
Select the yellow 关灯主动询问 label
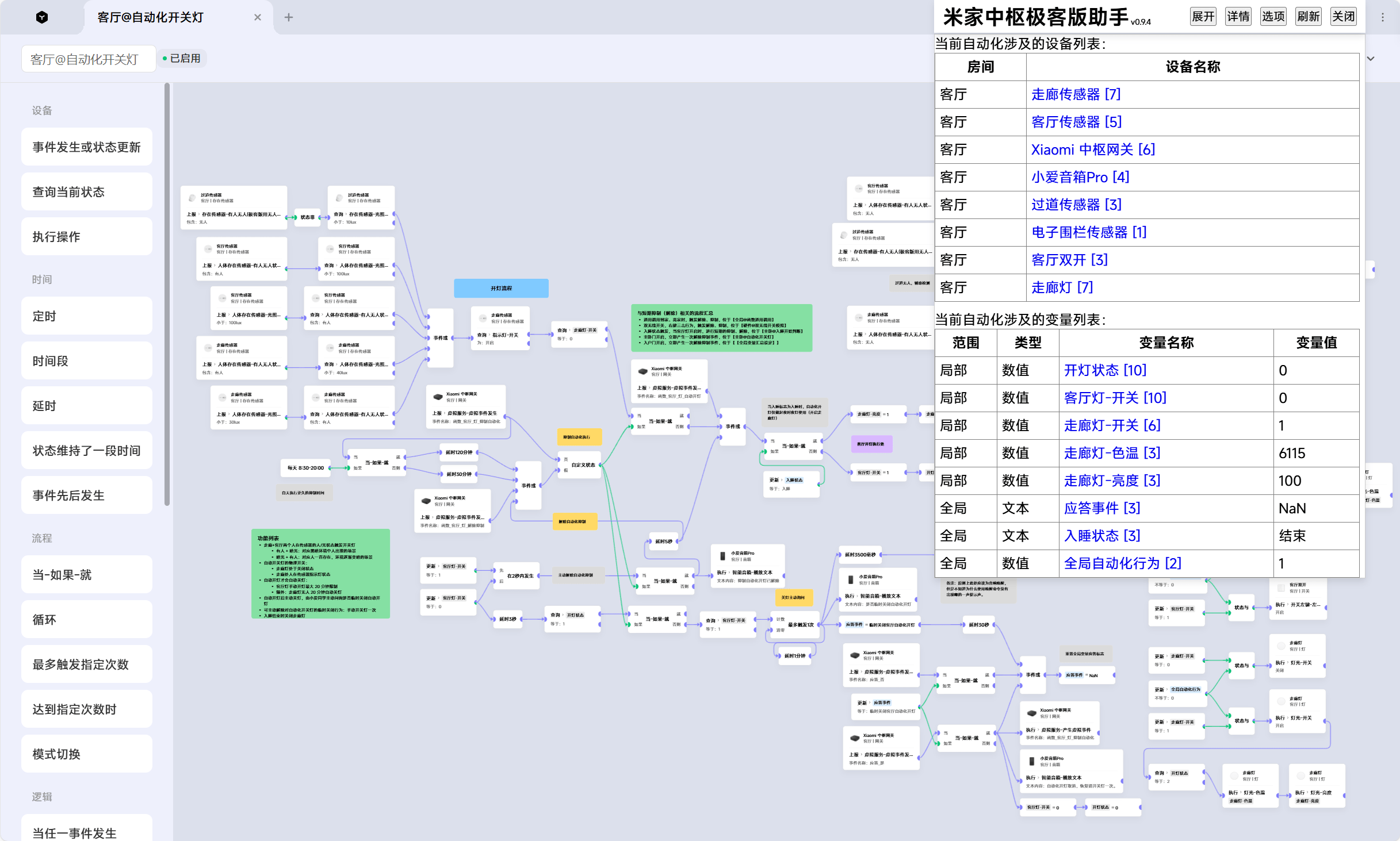(793, 597)
